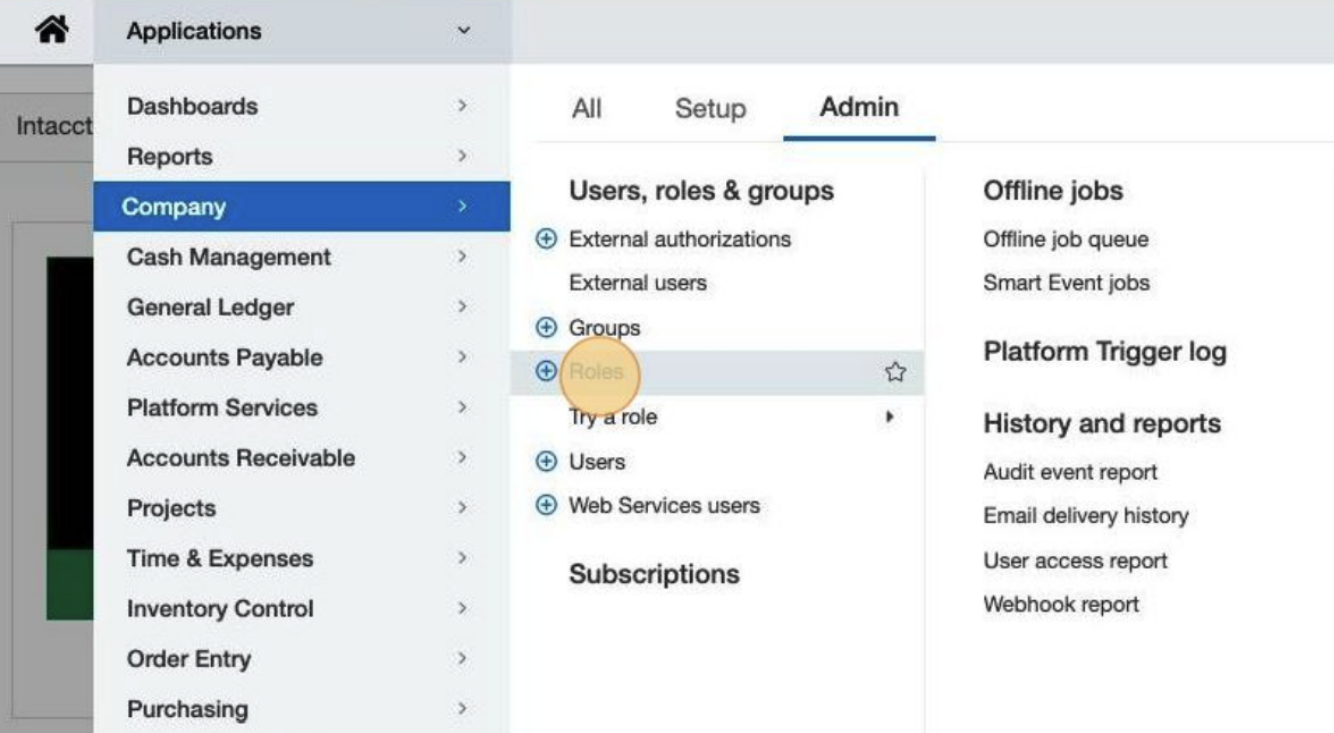The height and width of the screenshot is (733, 1334).
Task: Expand the General Ledger menu chevron
Action: 461,307
